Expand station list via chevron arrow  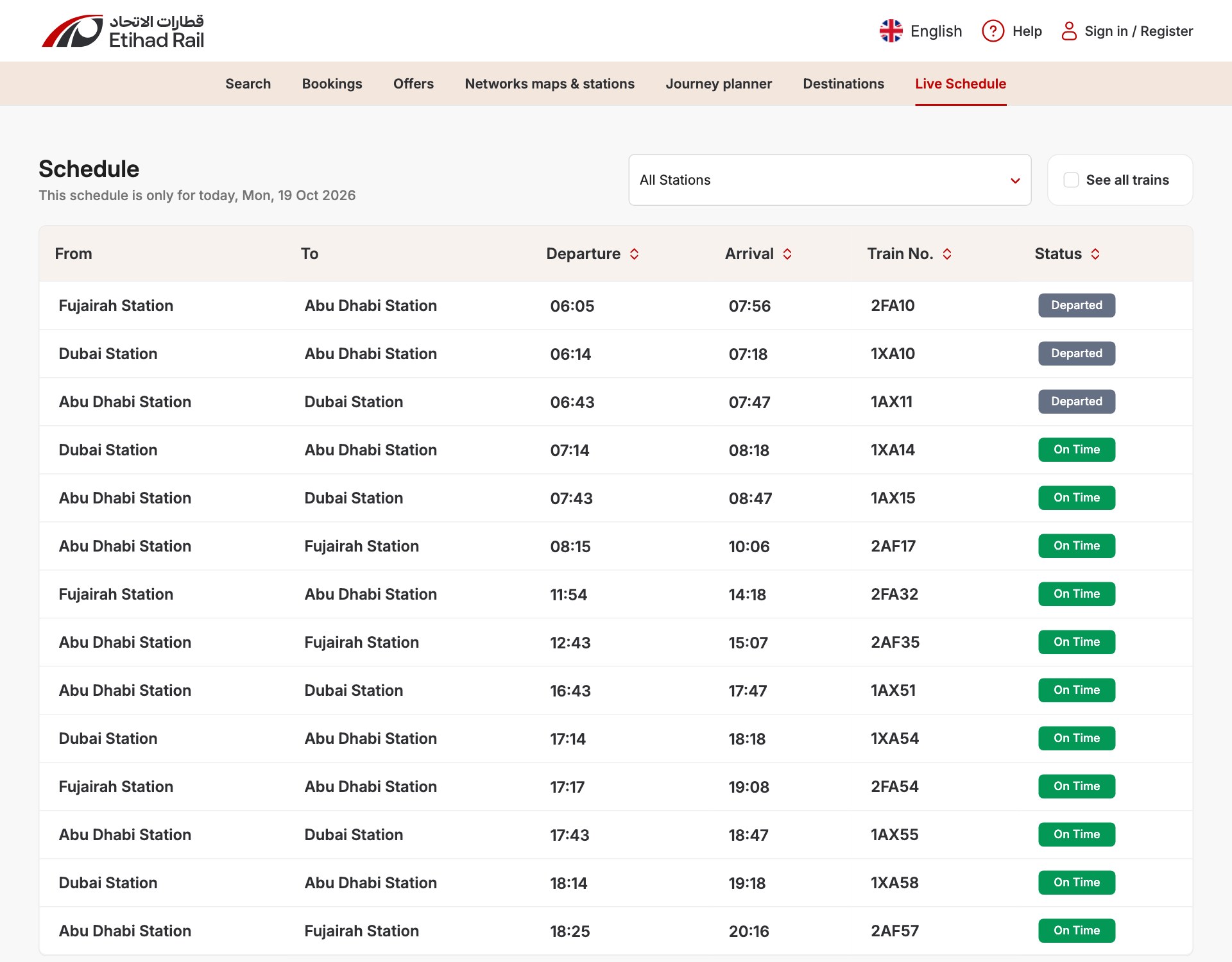point(1015,181)
